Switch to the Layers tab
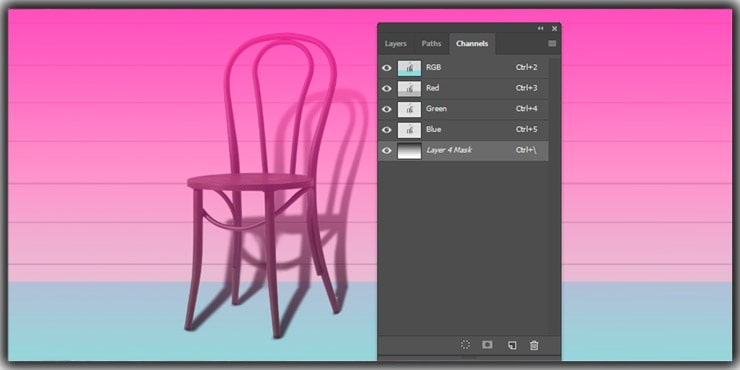740x370 pixels. (395, 43)
